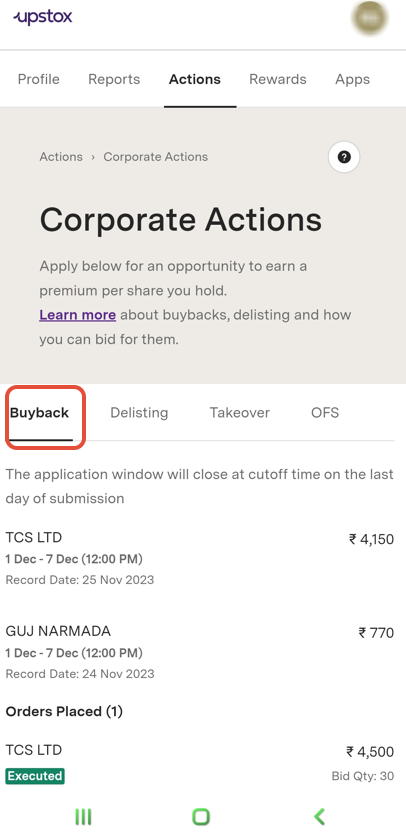Image resolution: width=406 pixels, height=834 pixels.
Task: Click the Actions breadcrumb link
Action: point(61,157)
